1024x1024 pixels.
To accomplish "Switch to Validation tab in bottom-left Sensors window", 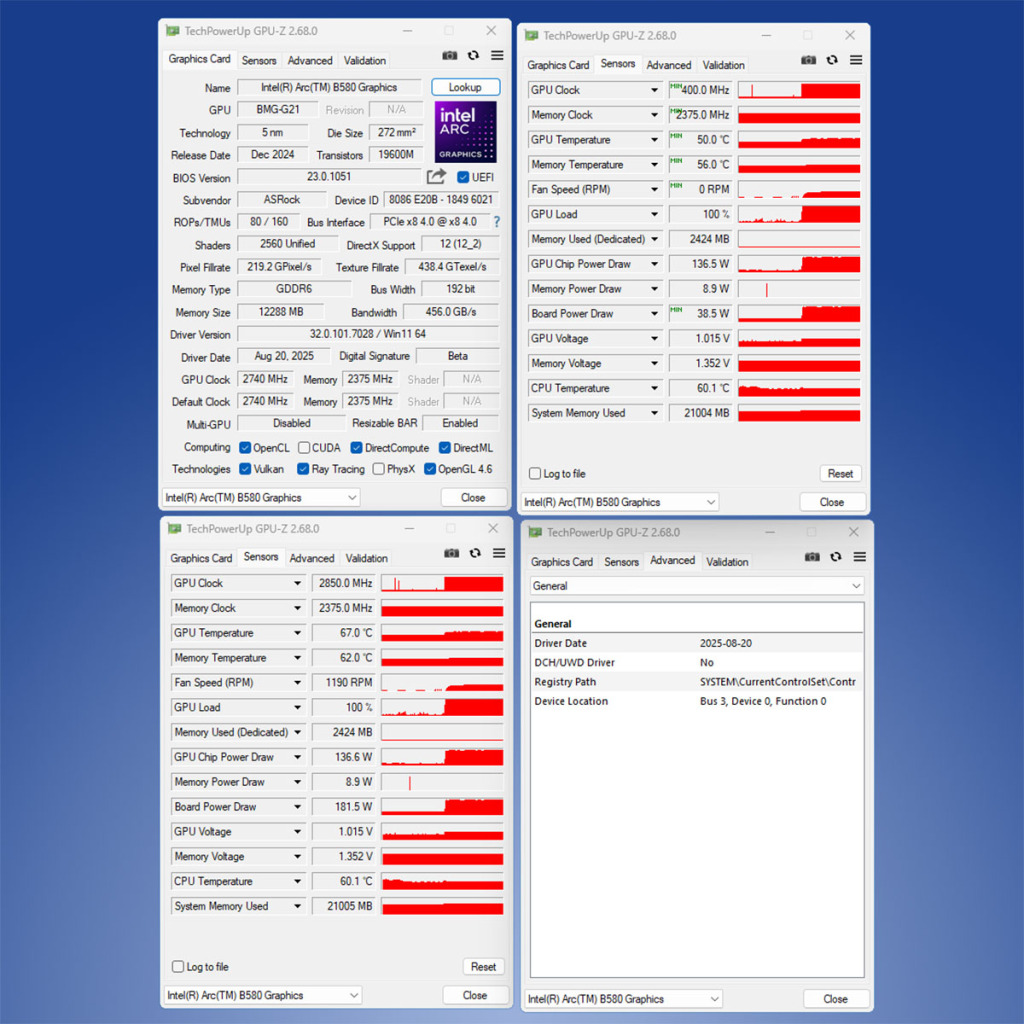I will (x=366, y=558).
